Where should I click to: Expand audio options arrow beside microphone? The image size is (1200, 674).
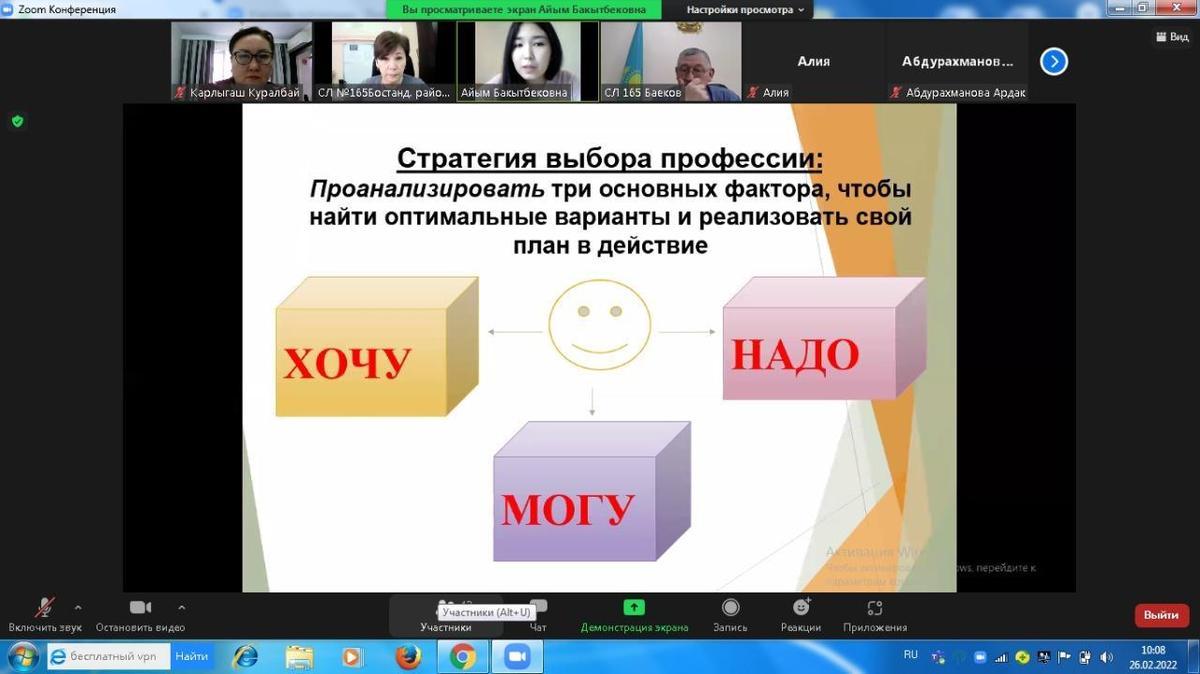coord(78,607)
